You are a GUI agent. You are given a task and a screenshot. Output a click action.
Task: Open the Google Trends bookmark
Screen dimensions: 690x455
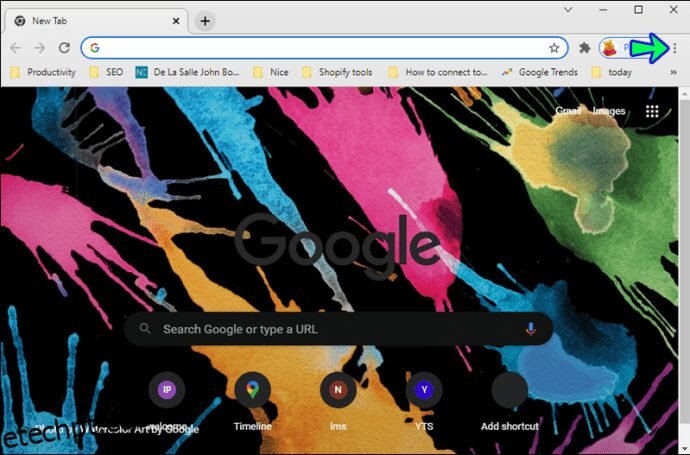[x=540, y=72]
